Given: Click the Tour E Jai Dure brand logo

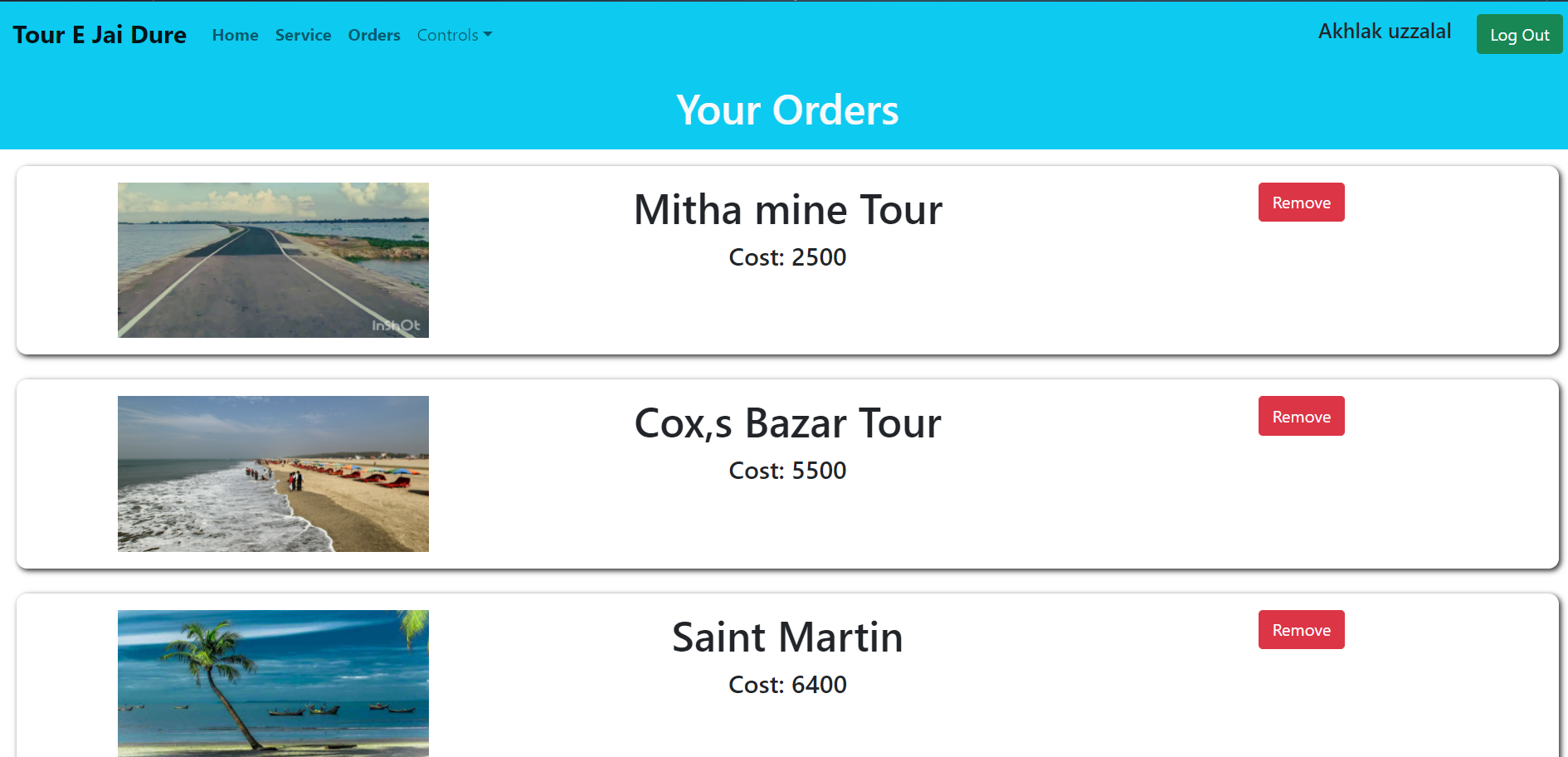Looking at the screenshot, I should click(x=100, y=35).
